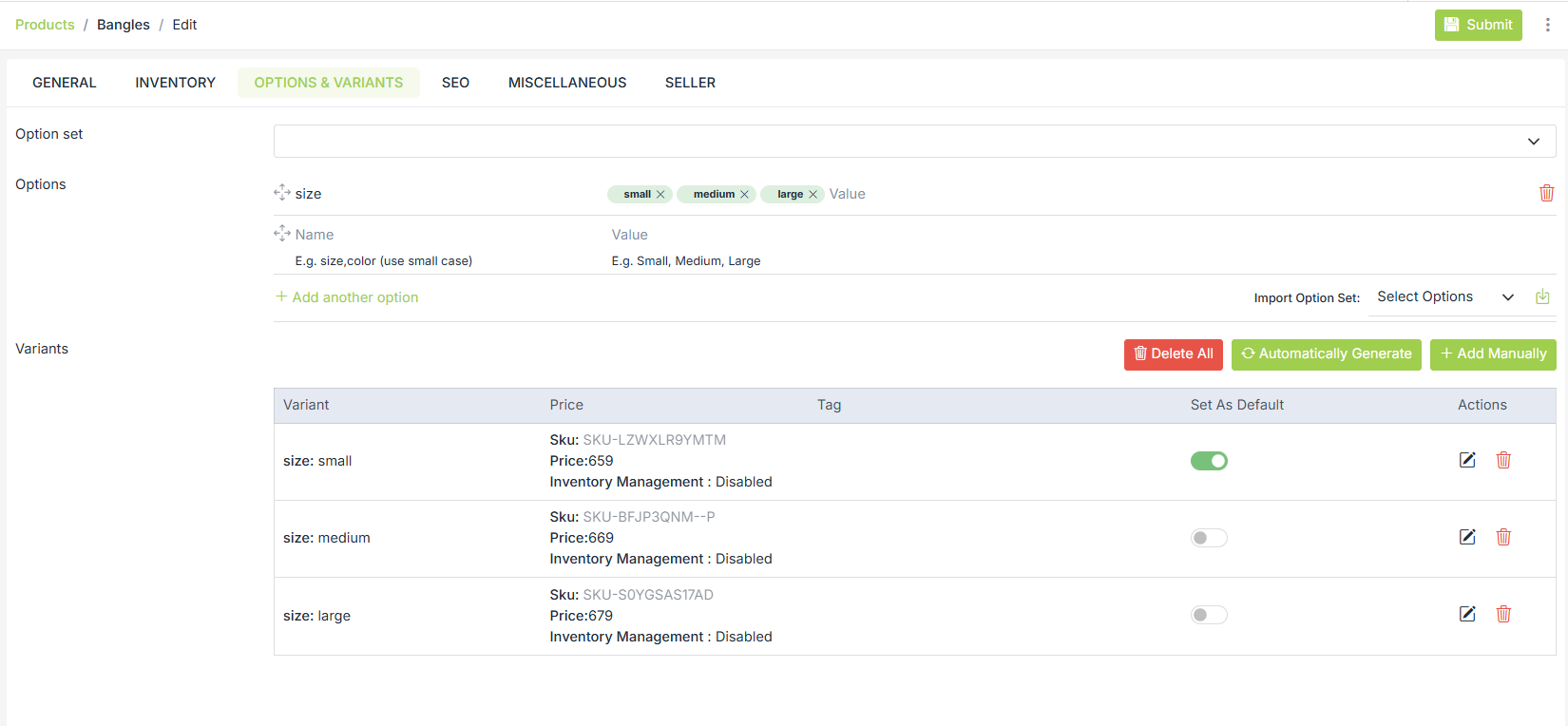Disable default toggle for size: small
Image resolution: width=1568 pixels, height=726 pixels.
coord(1209,461)
